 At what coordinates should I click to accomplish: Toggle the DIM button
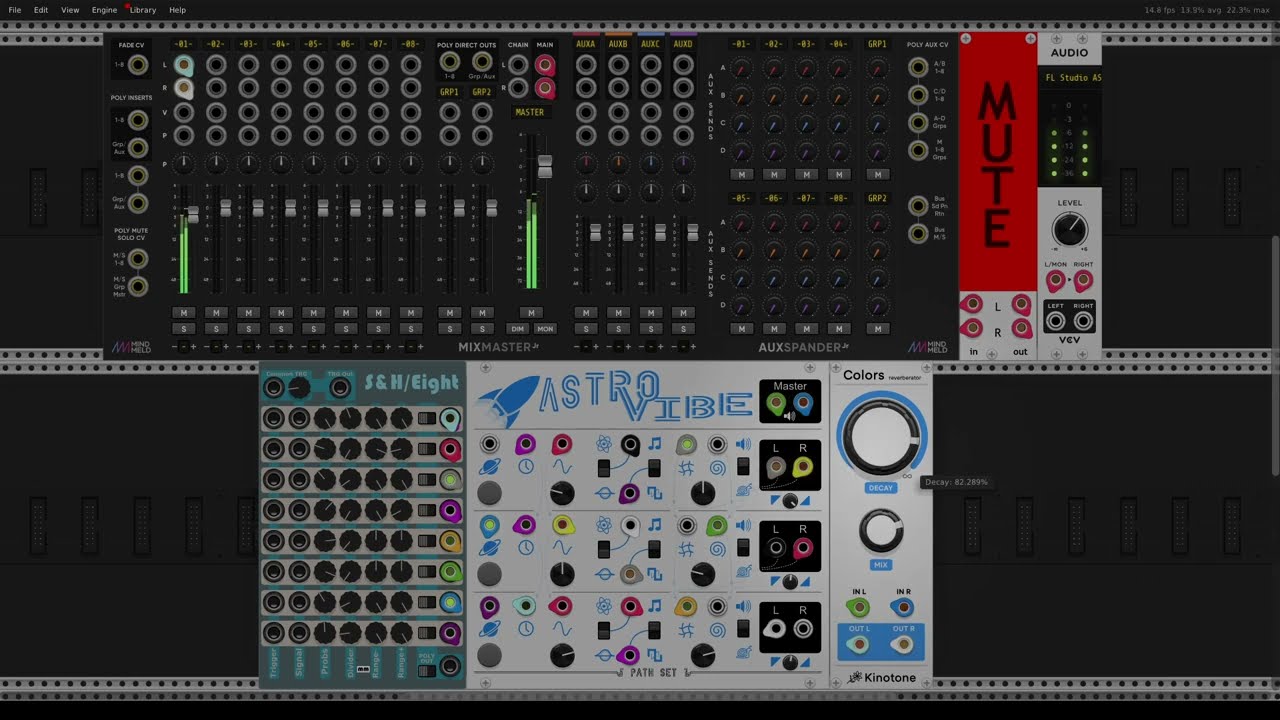[517, 328]
